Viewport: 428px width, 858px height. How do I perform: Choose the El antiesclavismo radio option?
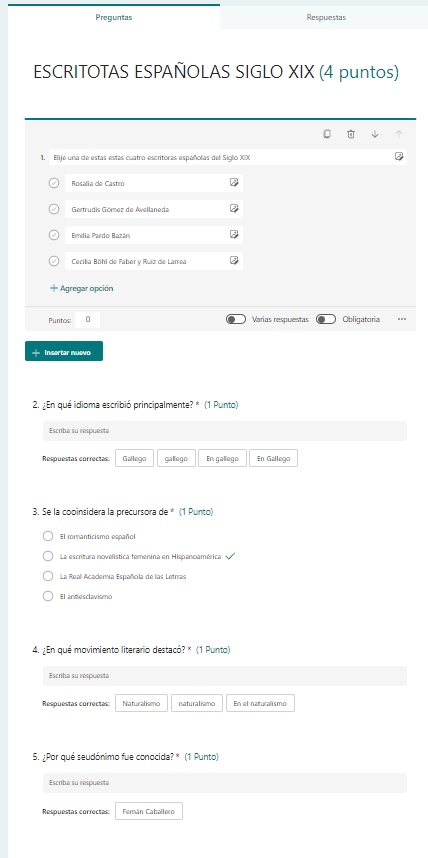pos(48,596)
